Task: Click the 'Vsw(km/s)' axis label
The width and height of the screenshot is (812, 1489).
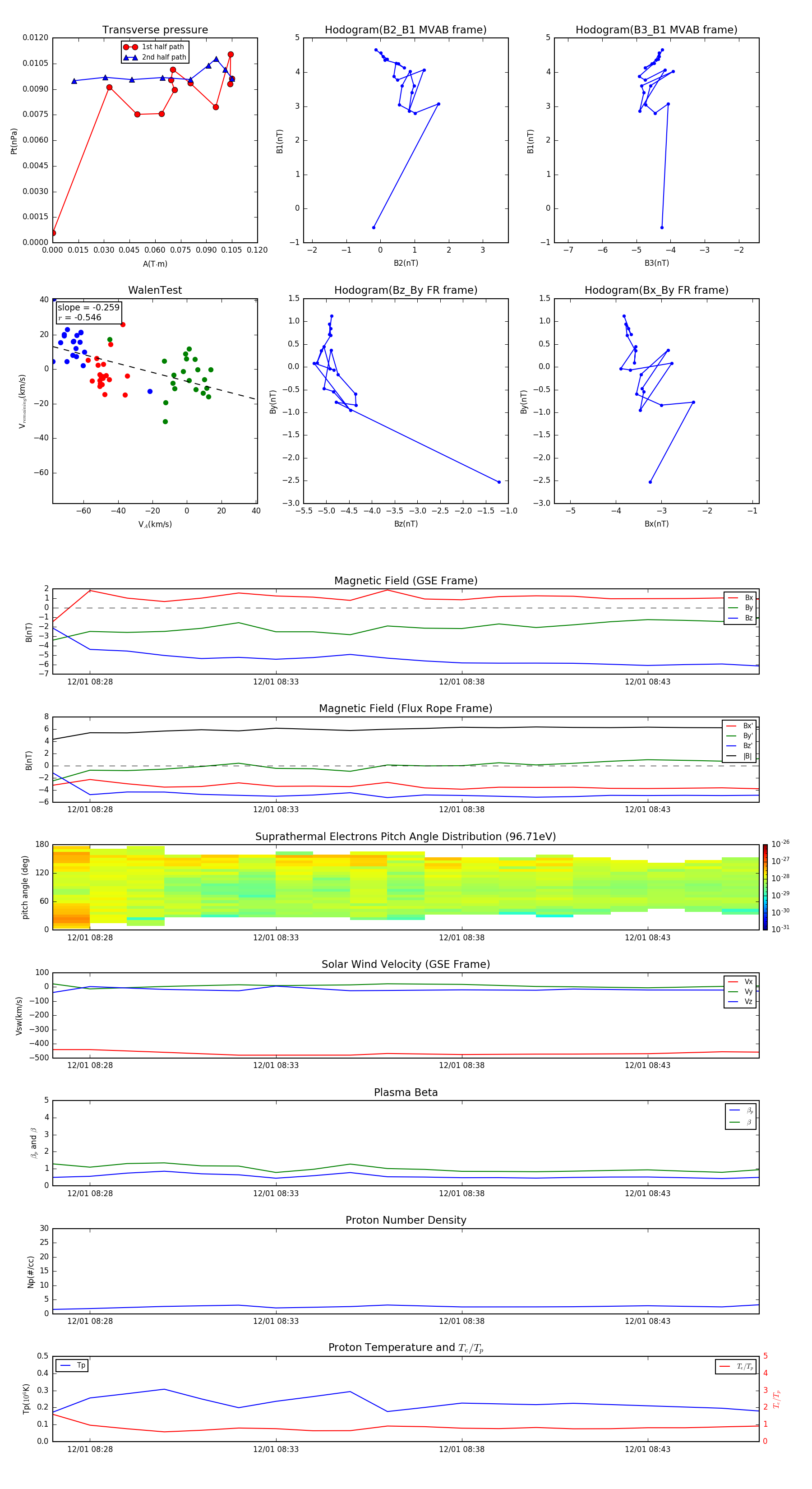Action: (x=19, y=1016)
